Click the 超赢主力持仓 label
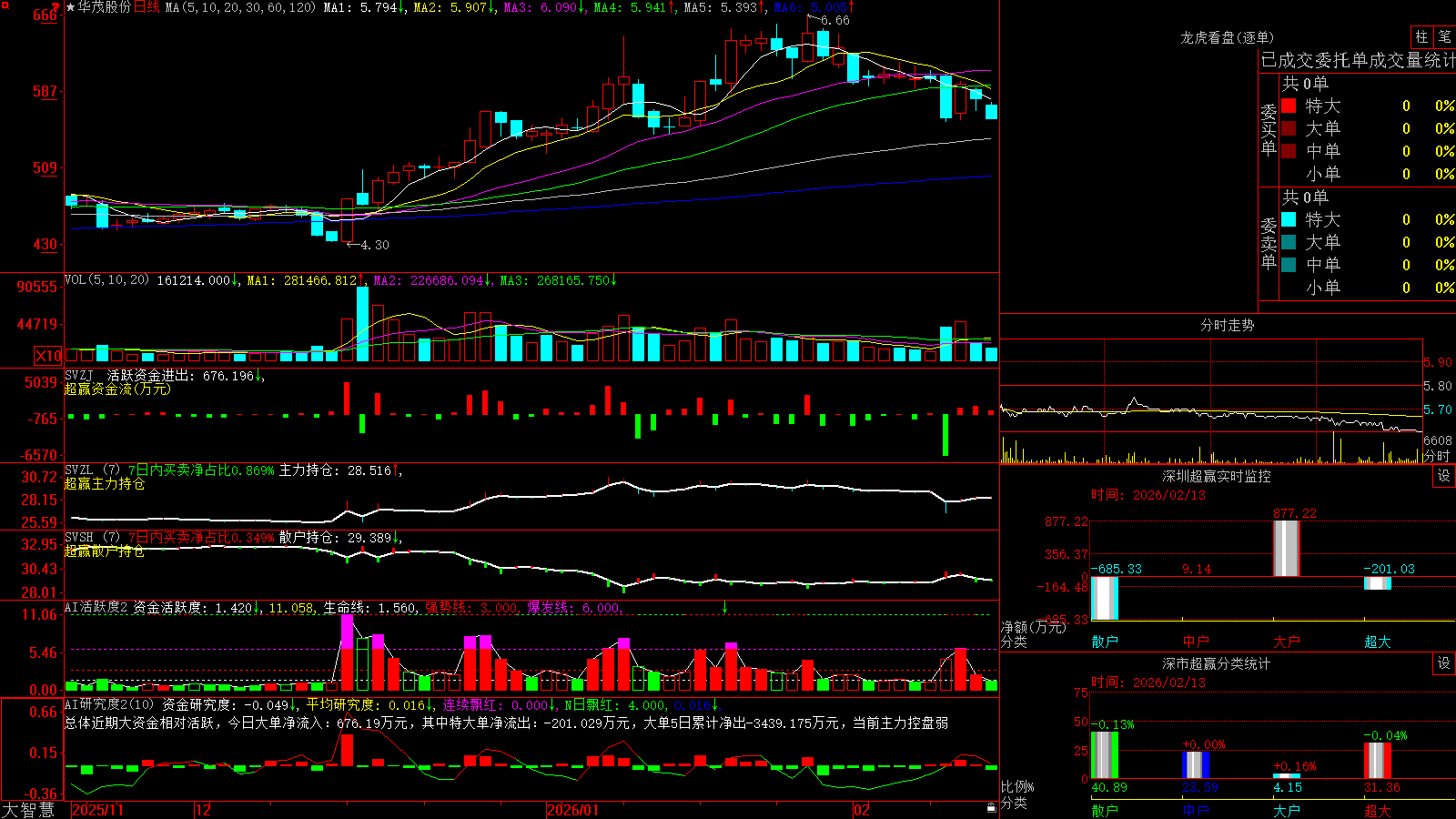Viewport: 1456px width, 819px height. point(105,483)
